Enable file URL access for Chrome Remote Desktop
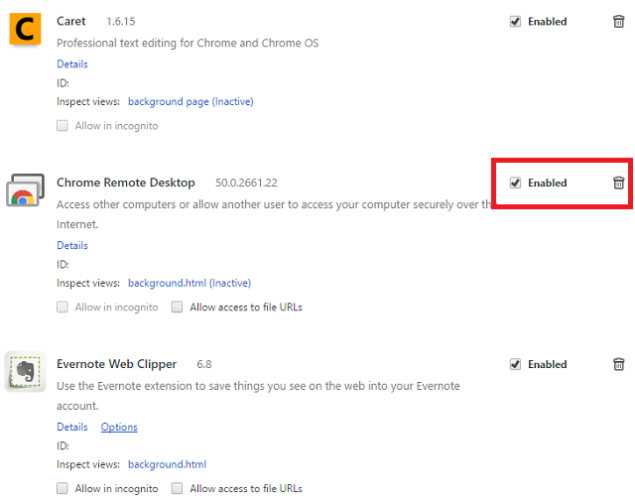The height and width of the screenshot is (500, 635). click(x=177, y=307)
